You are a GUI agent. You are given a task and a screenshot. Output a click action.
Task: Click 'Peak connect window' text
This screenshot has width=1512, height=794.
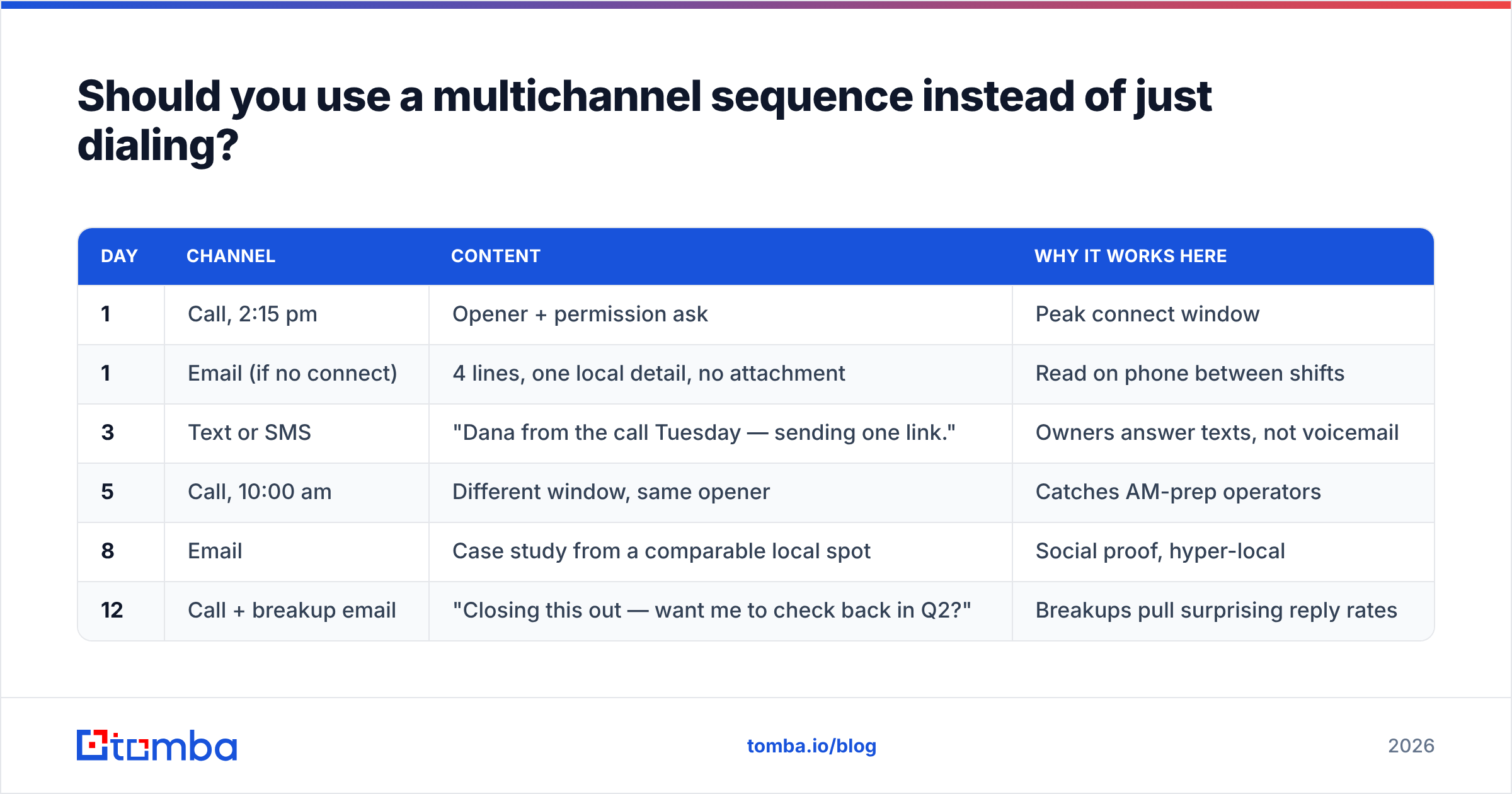[1147, 314]
